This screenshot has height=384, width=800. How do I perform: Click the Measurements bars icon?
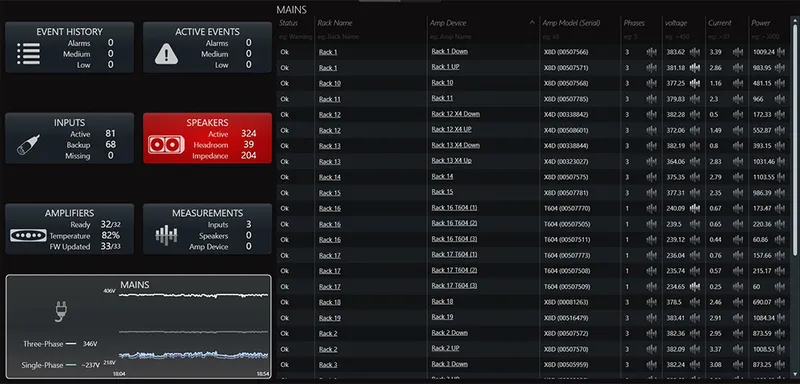click(166, 235)
